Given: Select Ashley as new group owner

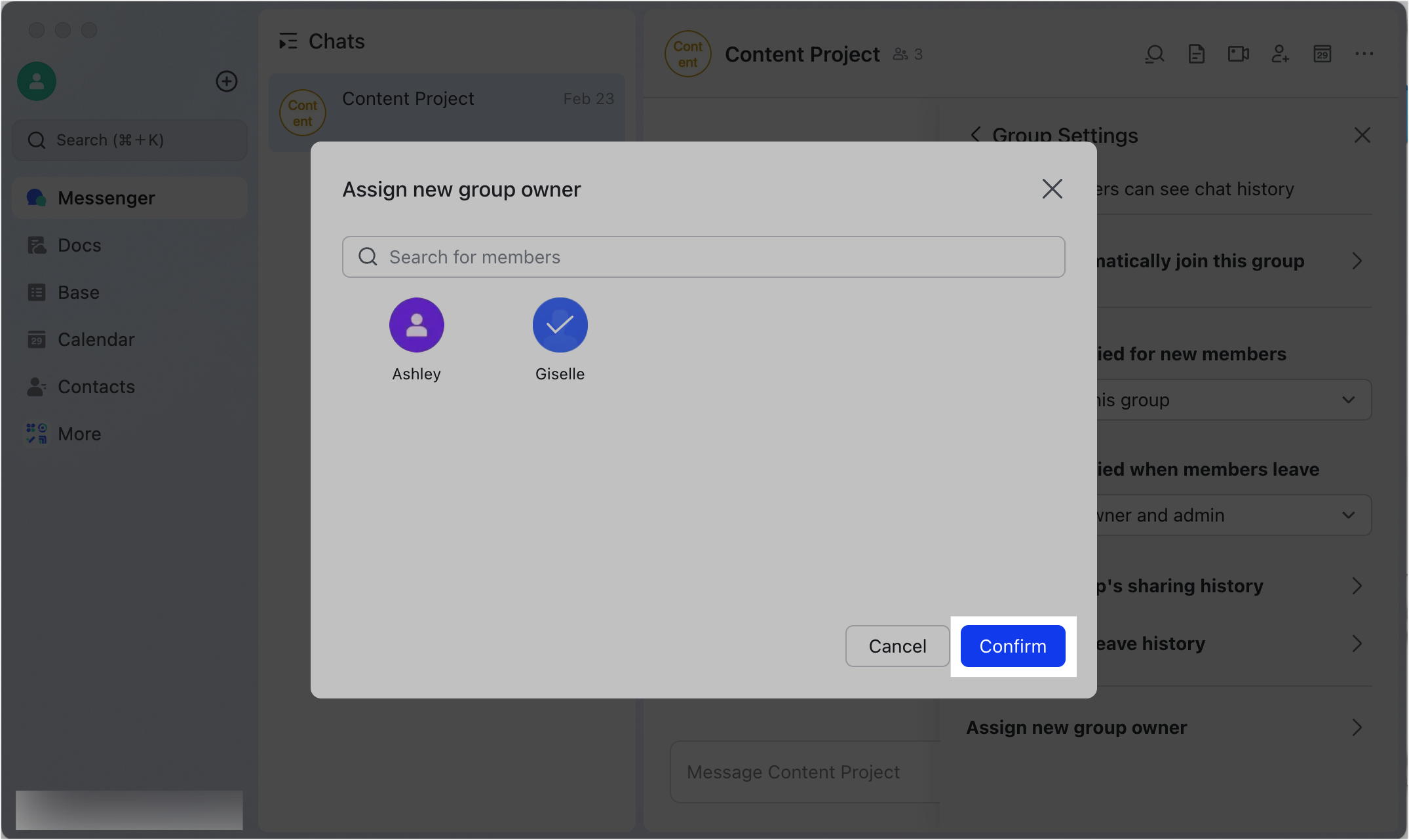Looking at the screenshot, I should [417, 324].
